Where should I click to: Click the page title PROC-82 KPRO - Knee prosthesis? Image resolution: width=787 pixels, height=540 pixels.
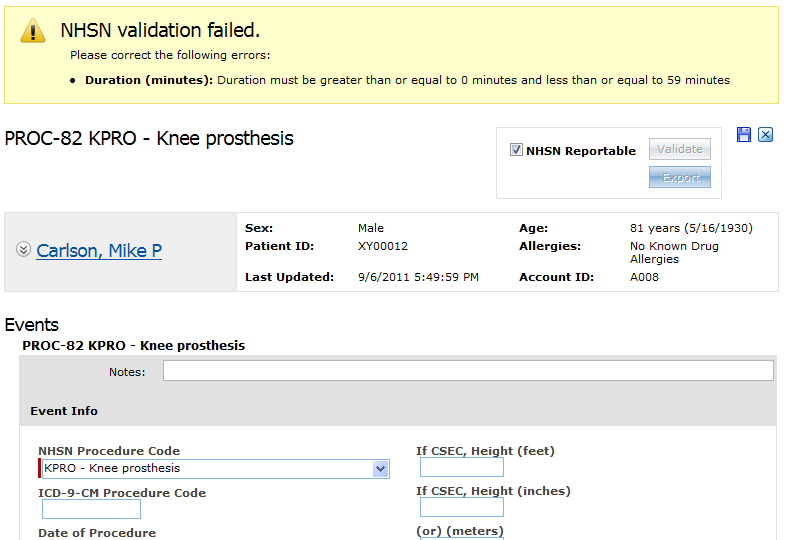click(149, 139)
